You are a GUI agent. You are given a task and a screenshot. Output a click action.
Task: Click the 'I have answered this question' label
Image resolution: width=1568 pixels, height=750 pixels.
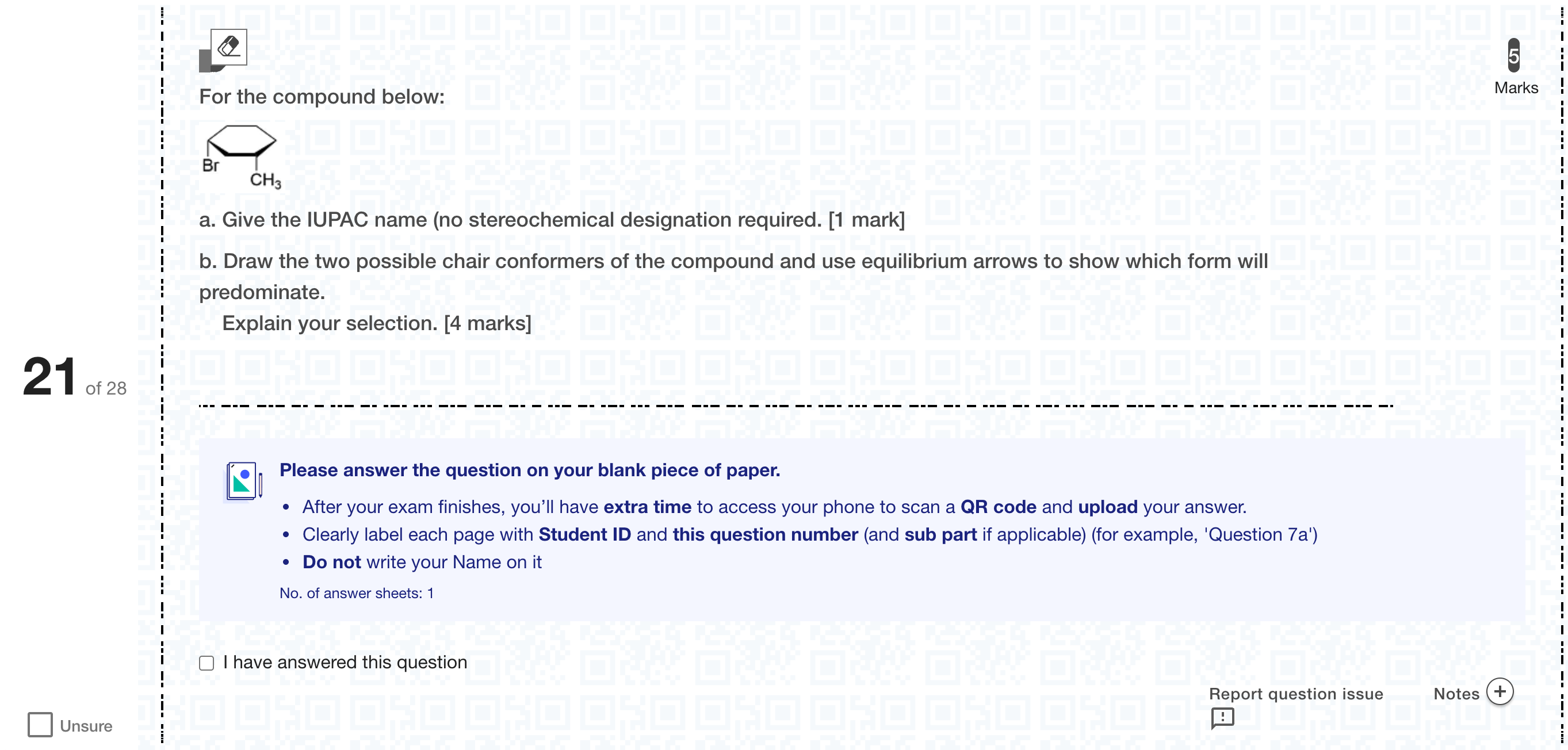pos(345,663)
